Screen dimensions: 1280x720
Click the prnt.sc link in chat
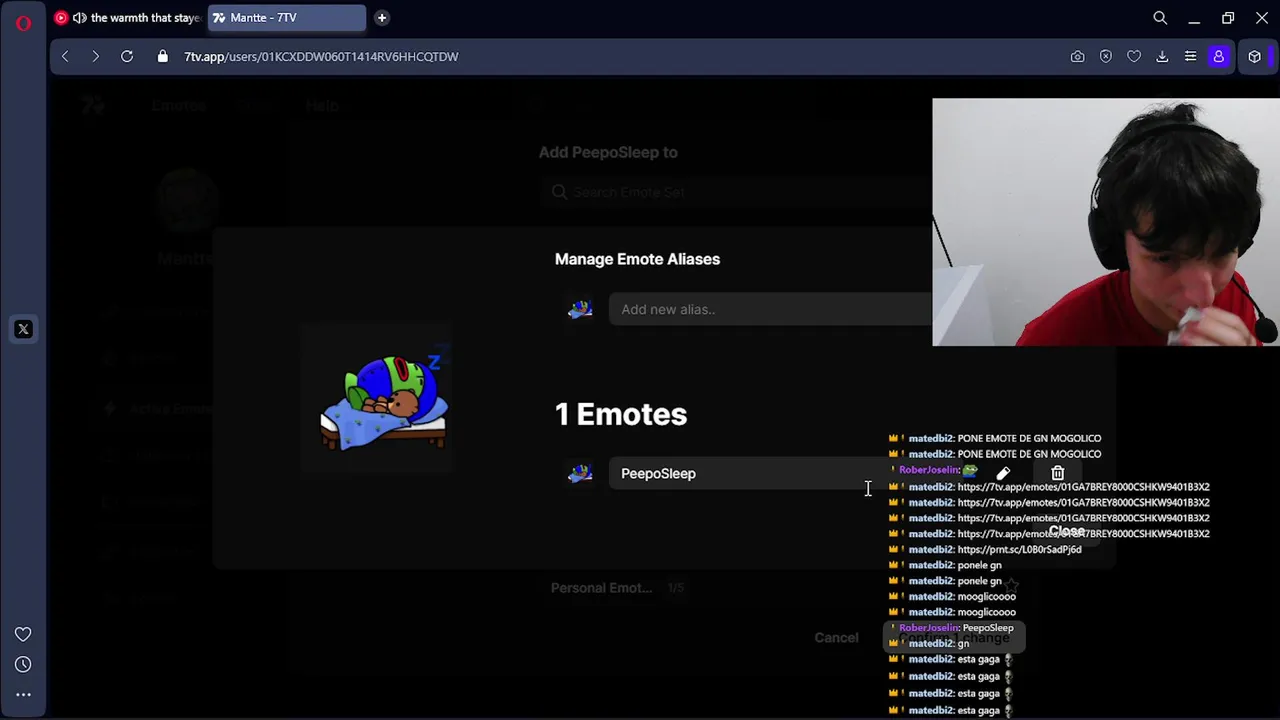click(1019, 550)
